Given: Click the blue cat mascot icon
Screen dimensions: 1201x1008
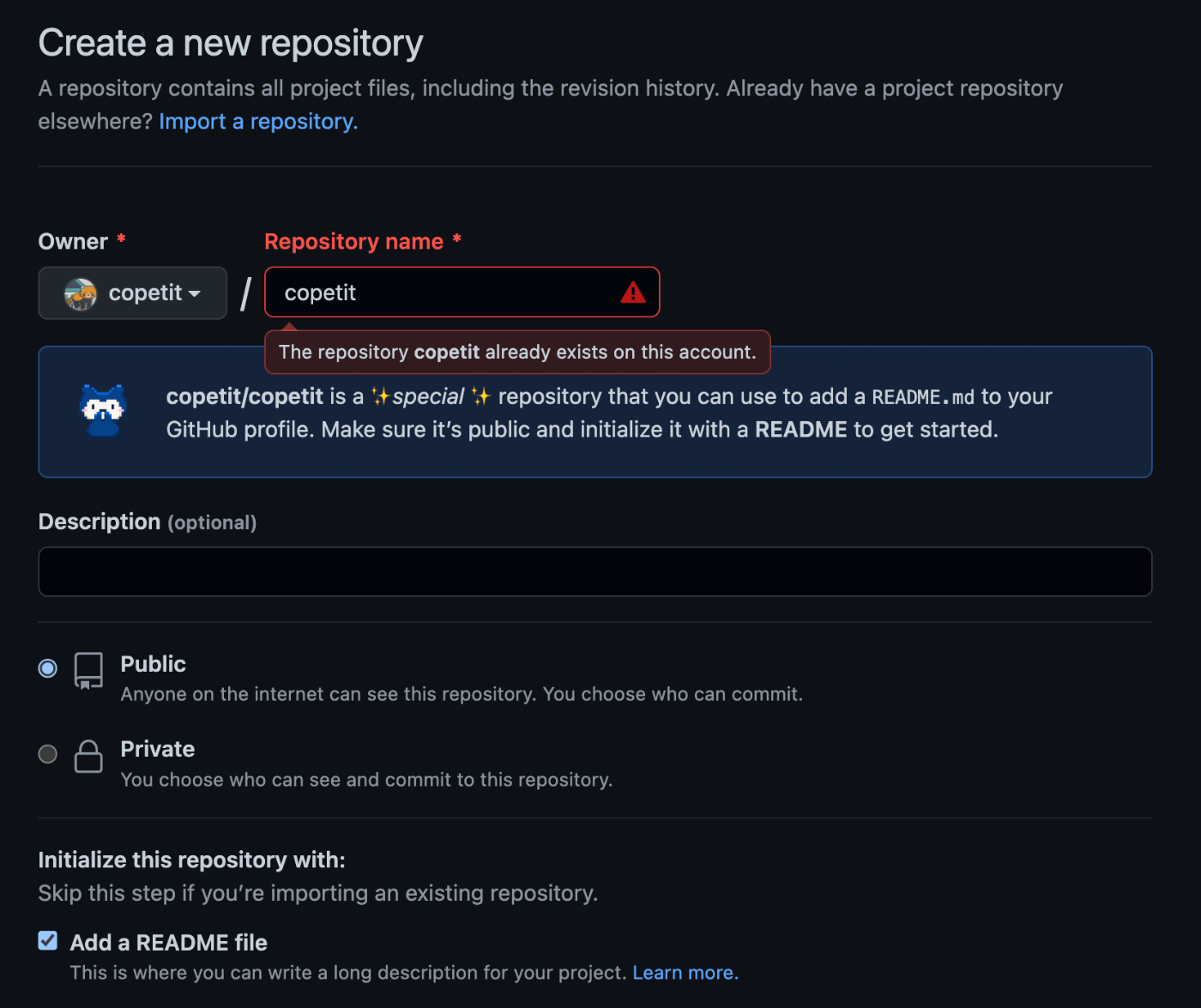Looking at the screenshot, I should pyautogui.click(x=103, y=410).
